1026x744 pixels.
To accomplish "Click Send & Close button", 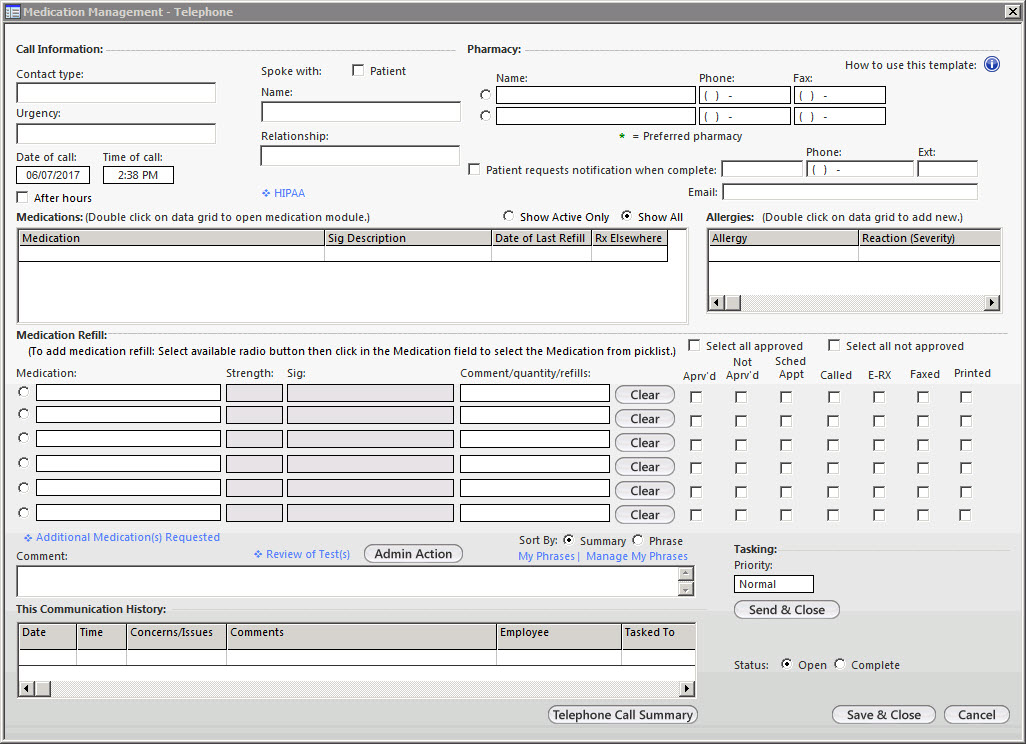I will [x=787, y=610].
